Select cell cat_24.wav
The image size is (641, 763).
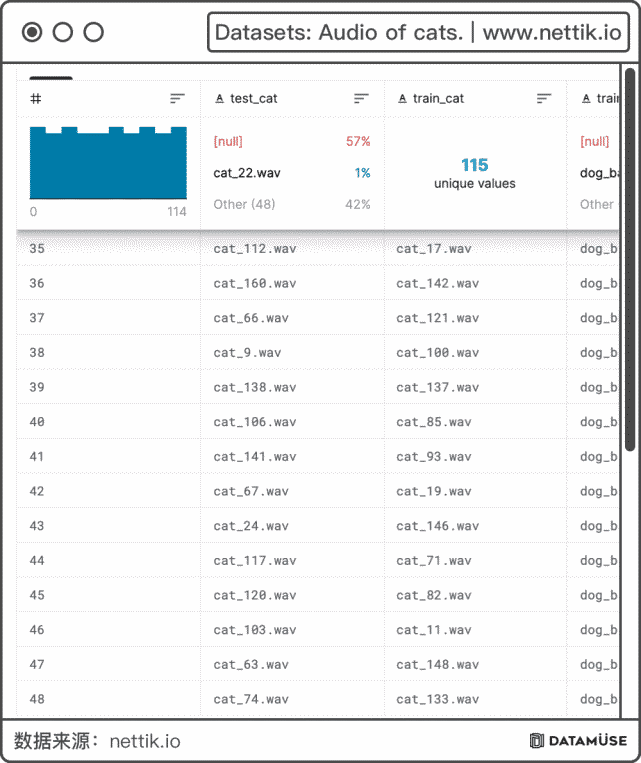click(x=251, y=526)
